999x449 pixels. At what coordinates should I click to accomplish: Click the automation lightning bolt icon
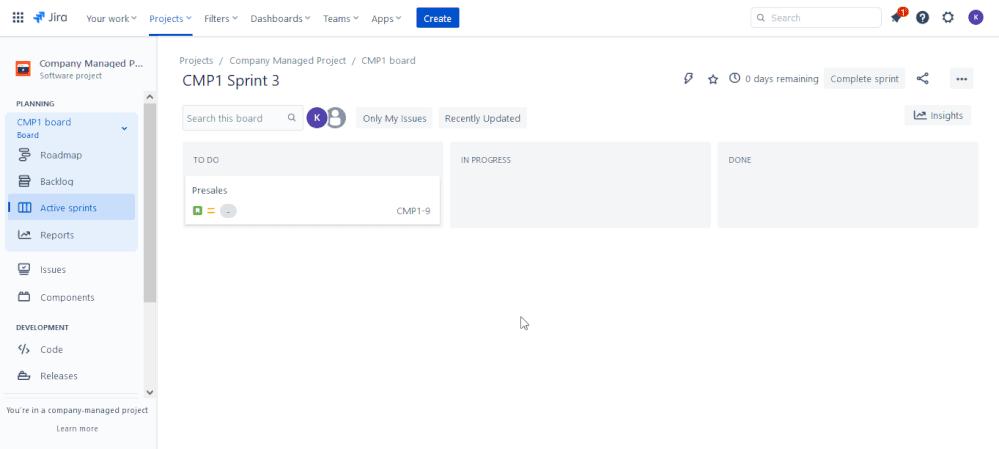point(688,79)
